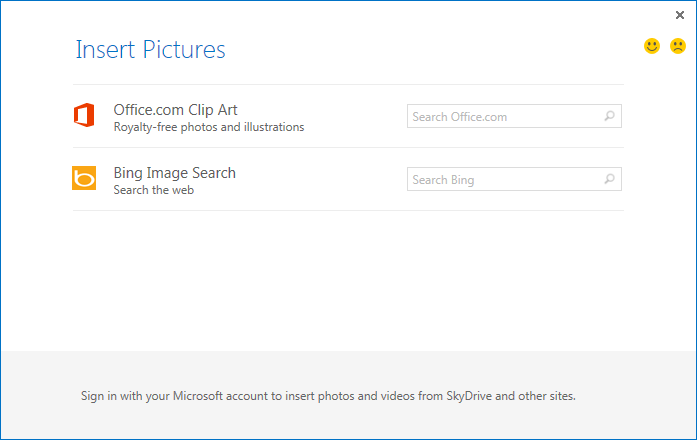Click the sad frown feedback icon
Viewport: 697px width, 440px height.
point(678,46)
